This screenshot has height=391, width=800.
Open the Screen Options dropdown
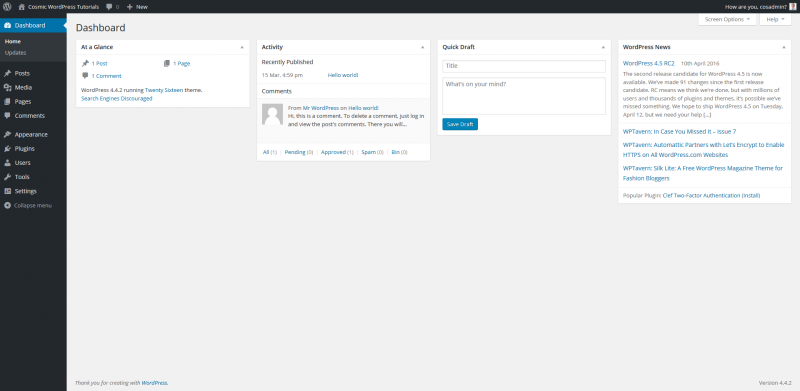(728, 19)
